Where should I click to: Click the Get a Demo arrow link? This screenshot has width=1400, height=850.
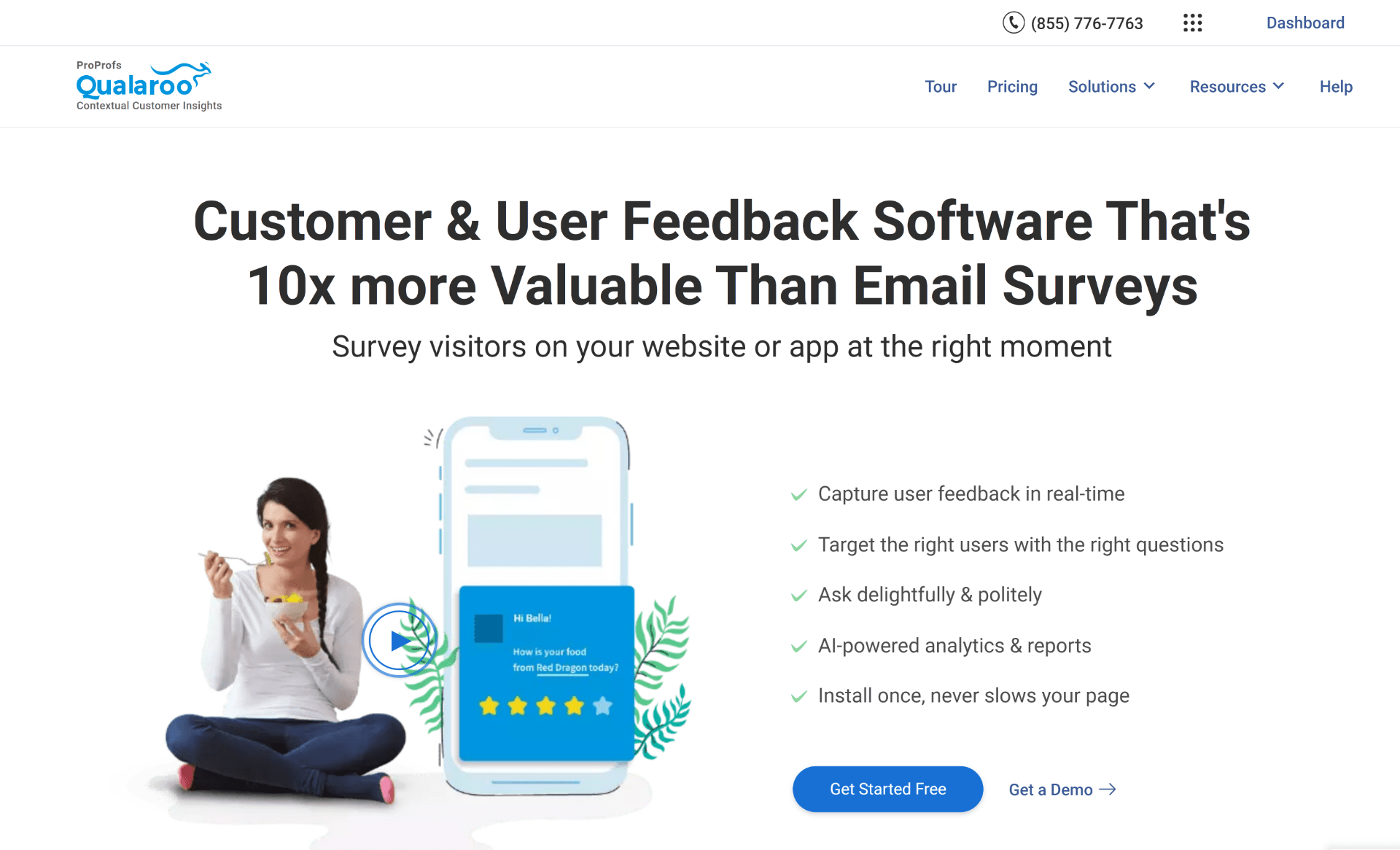click(1064, 789)
